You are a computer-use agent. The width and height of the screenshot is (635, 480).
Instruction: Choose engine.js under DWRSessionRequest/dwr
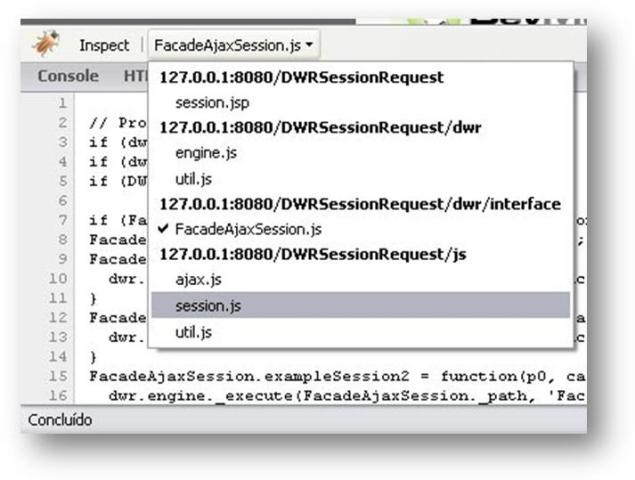tap(206, 154)
